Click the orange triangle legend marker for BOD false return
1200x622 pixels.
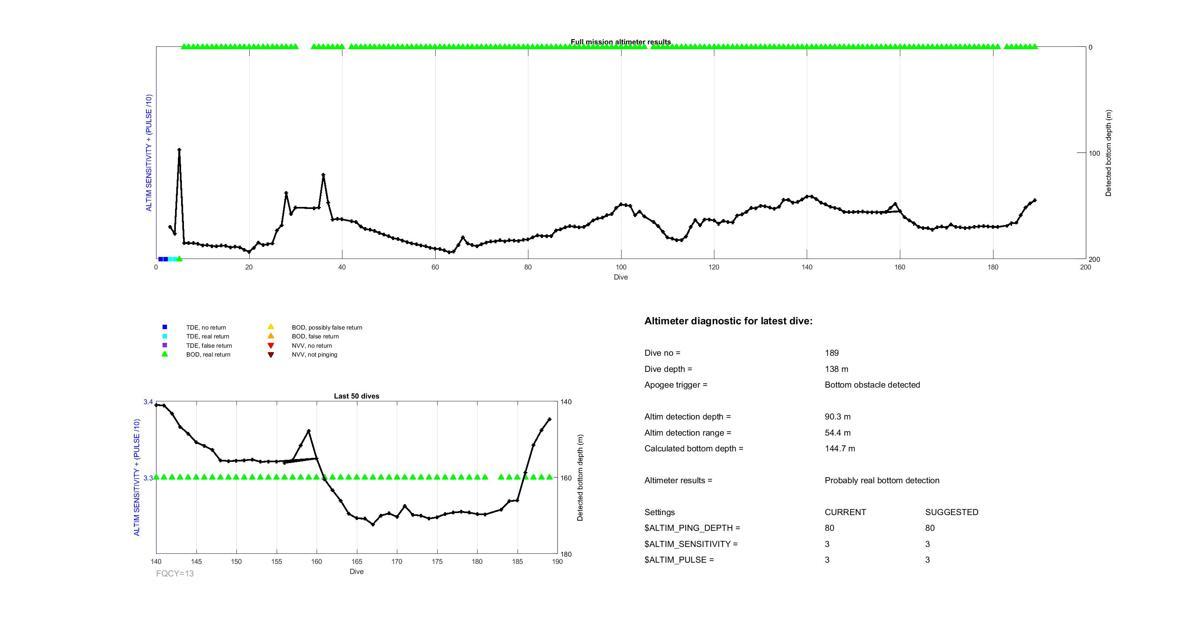click(x=271, y=336)
